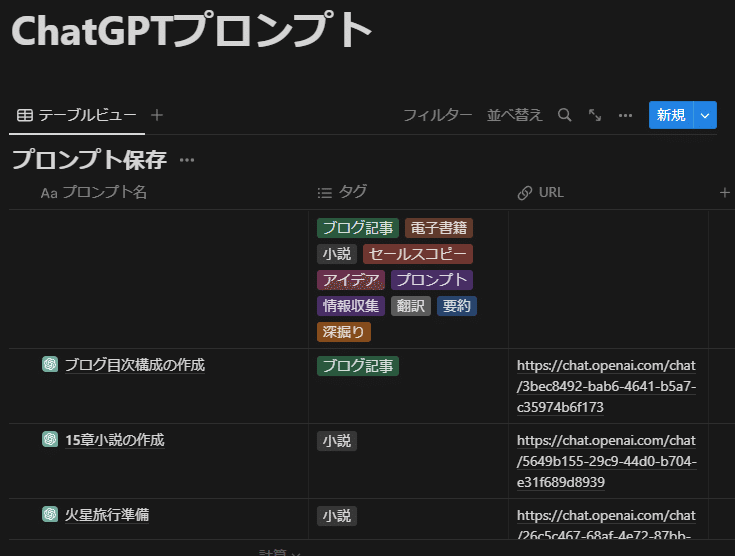Select the テーブルビュー tab
The height and width of the screenshot is (556, 735).
coord(77,115)
